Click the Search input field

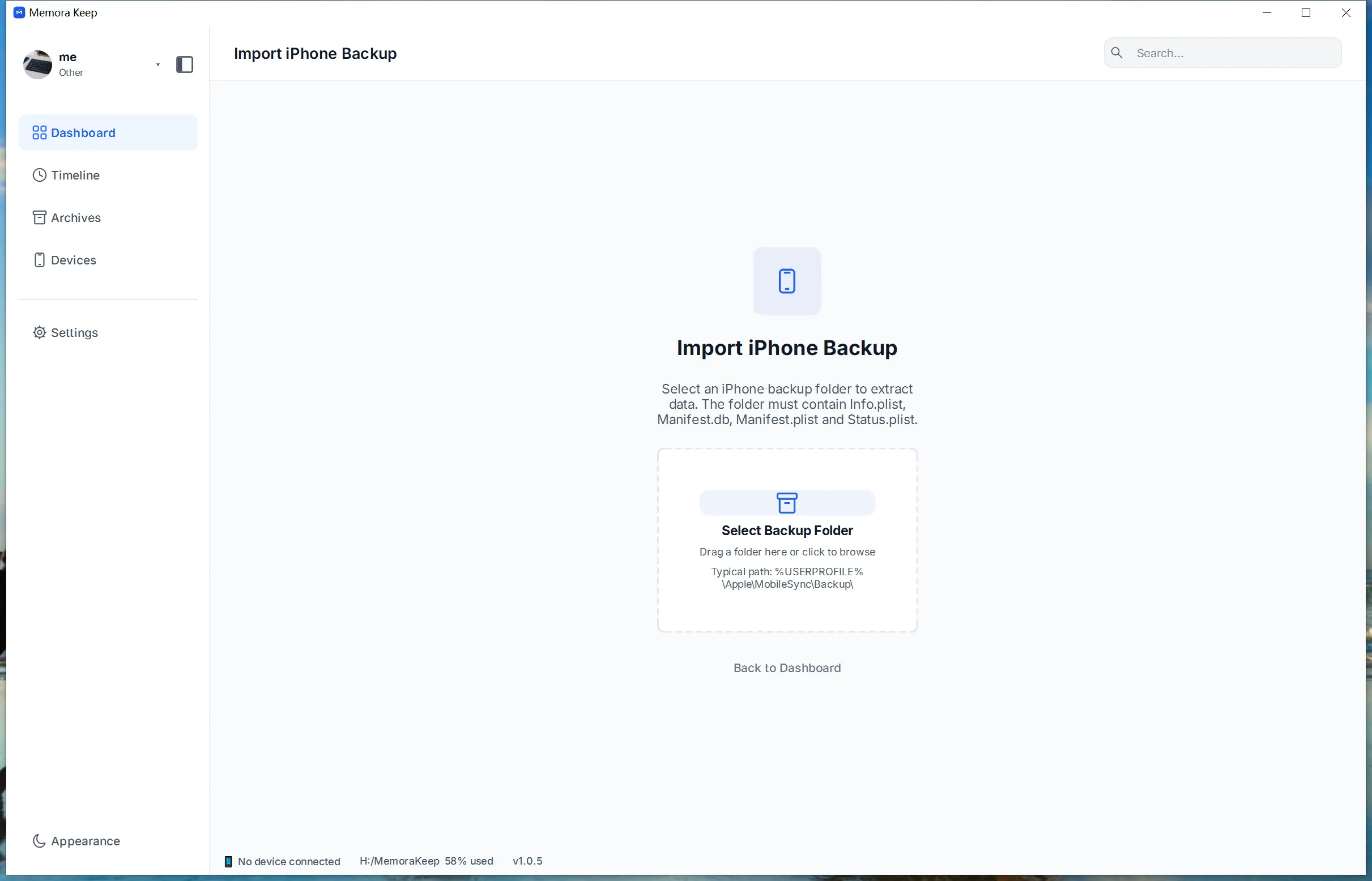coord(1222,53)
